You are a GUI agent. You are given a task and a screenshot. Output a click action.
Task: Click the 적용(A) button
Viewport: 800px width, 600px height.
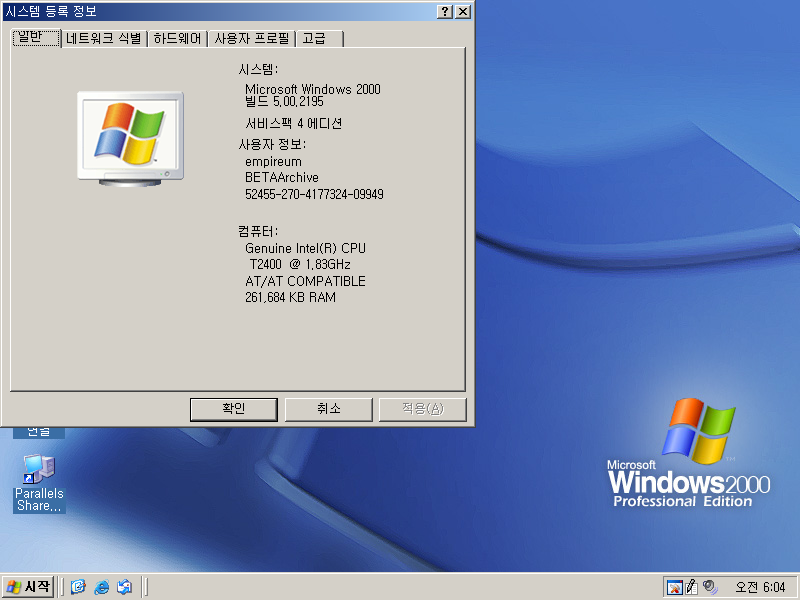(x=422, y=409)
